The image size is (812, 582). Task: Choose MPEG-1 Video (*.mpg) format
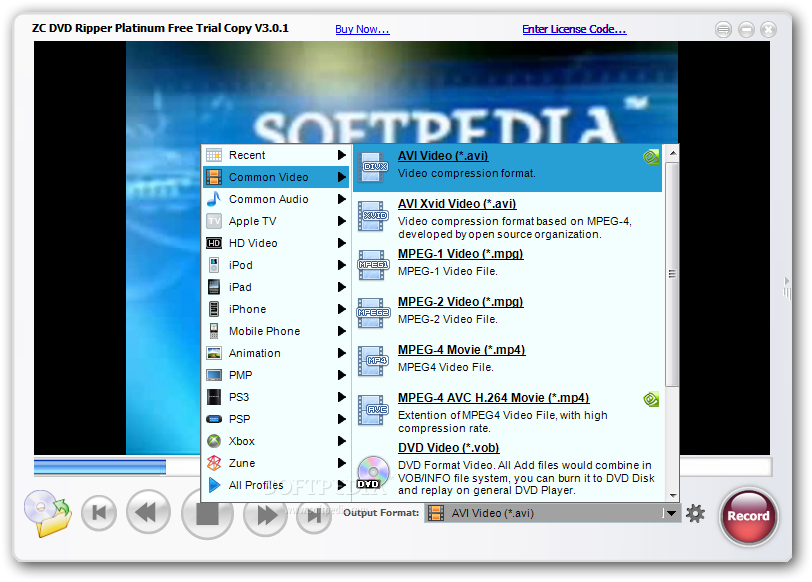[x=508, y=265]
